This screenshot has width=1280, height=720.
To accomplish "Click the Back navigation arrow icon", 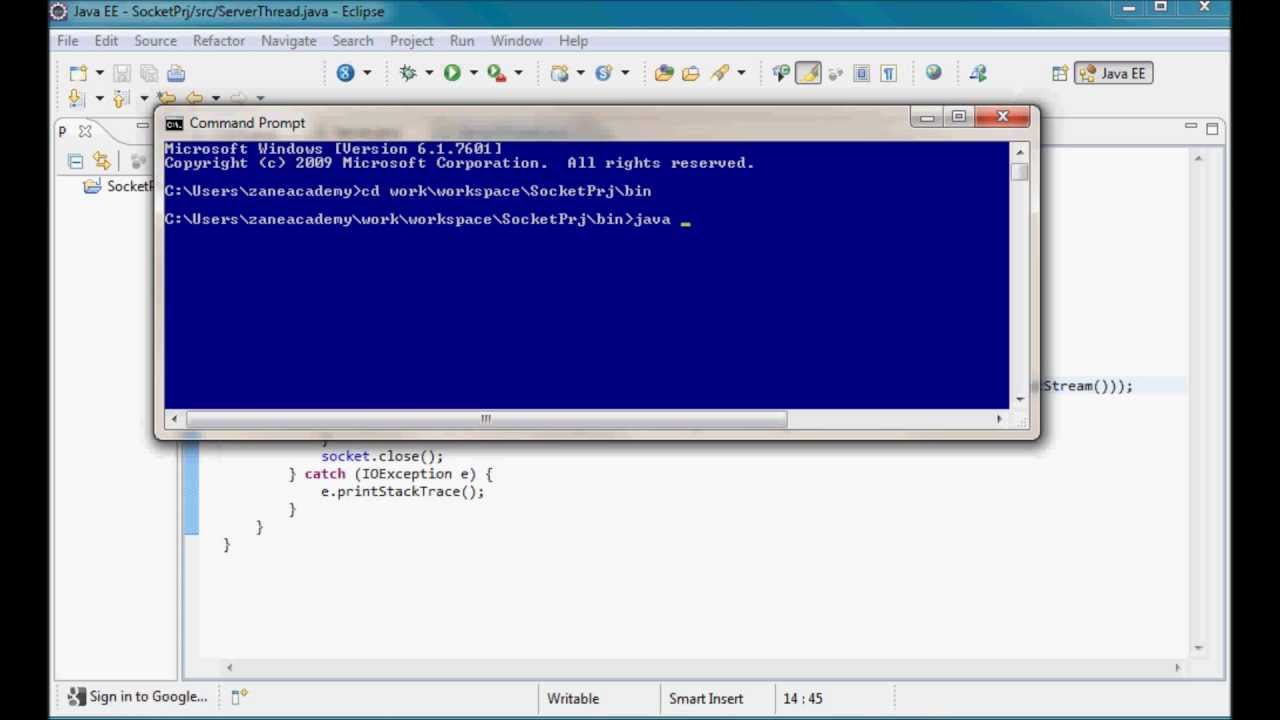I will pyautogui.click(x=194, y=98).
